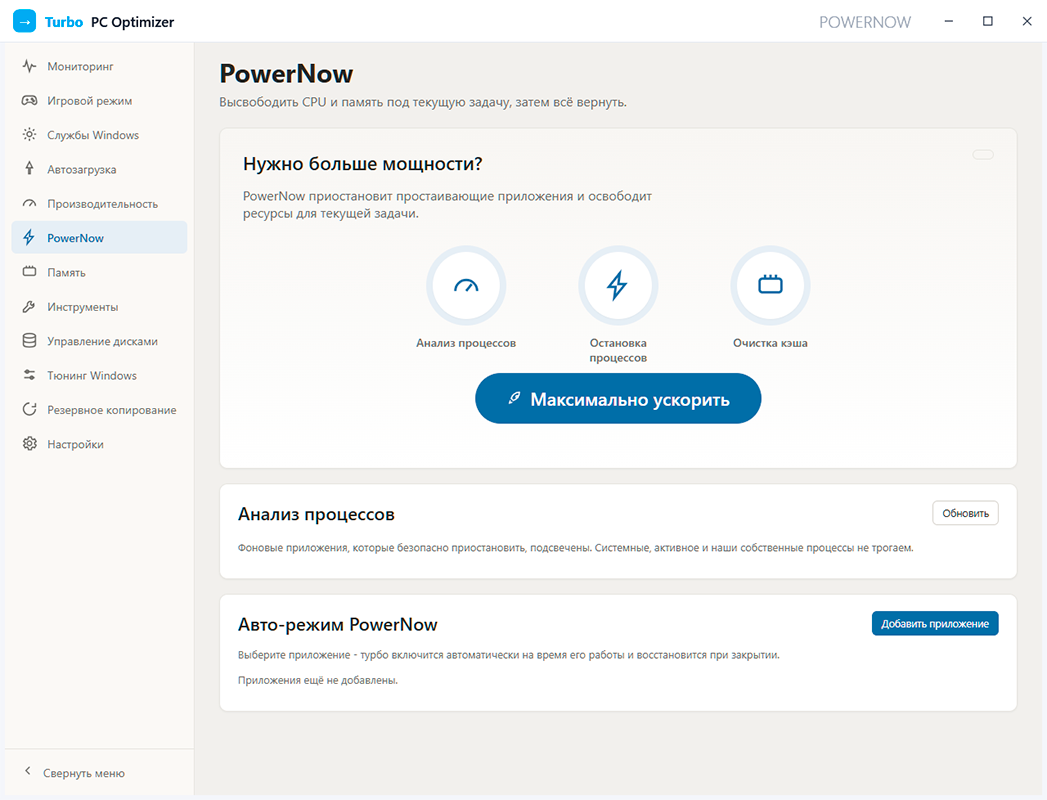1047x800 pixels.
Task: Click the Свернуть меню label
Action: click(84, 773)
